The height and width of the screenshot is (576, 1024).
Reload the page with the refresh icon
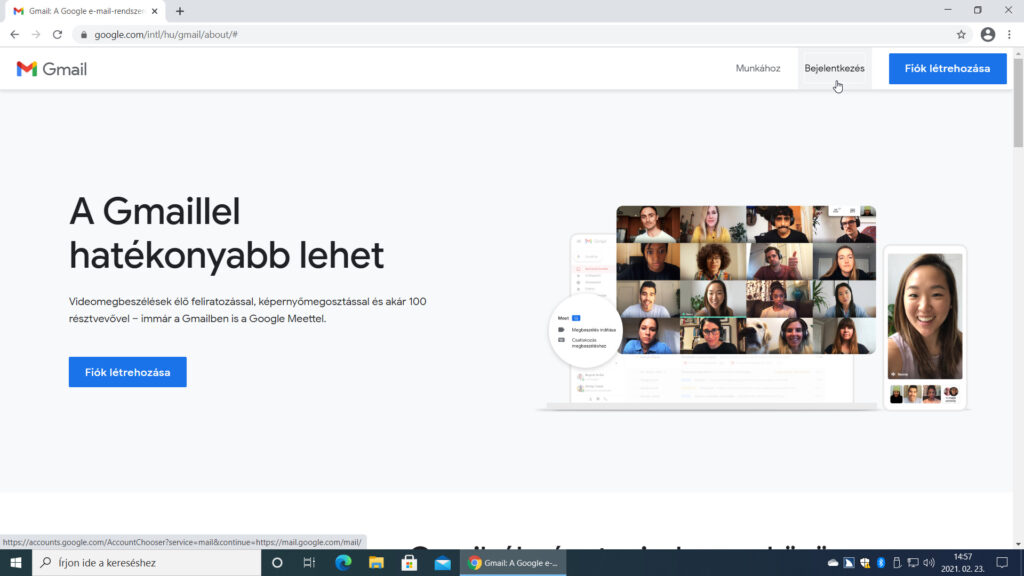(57, 35)
